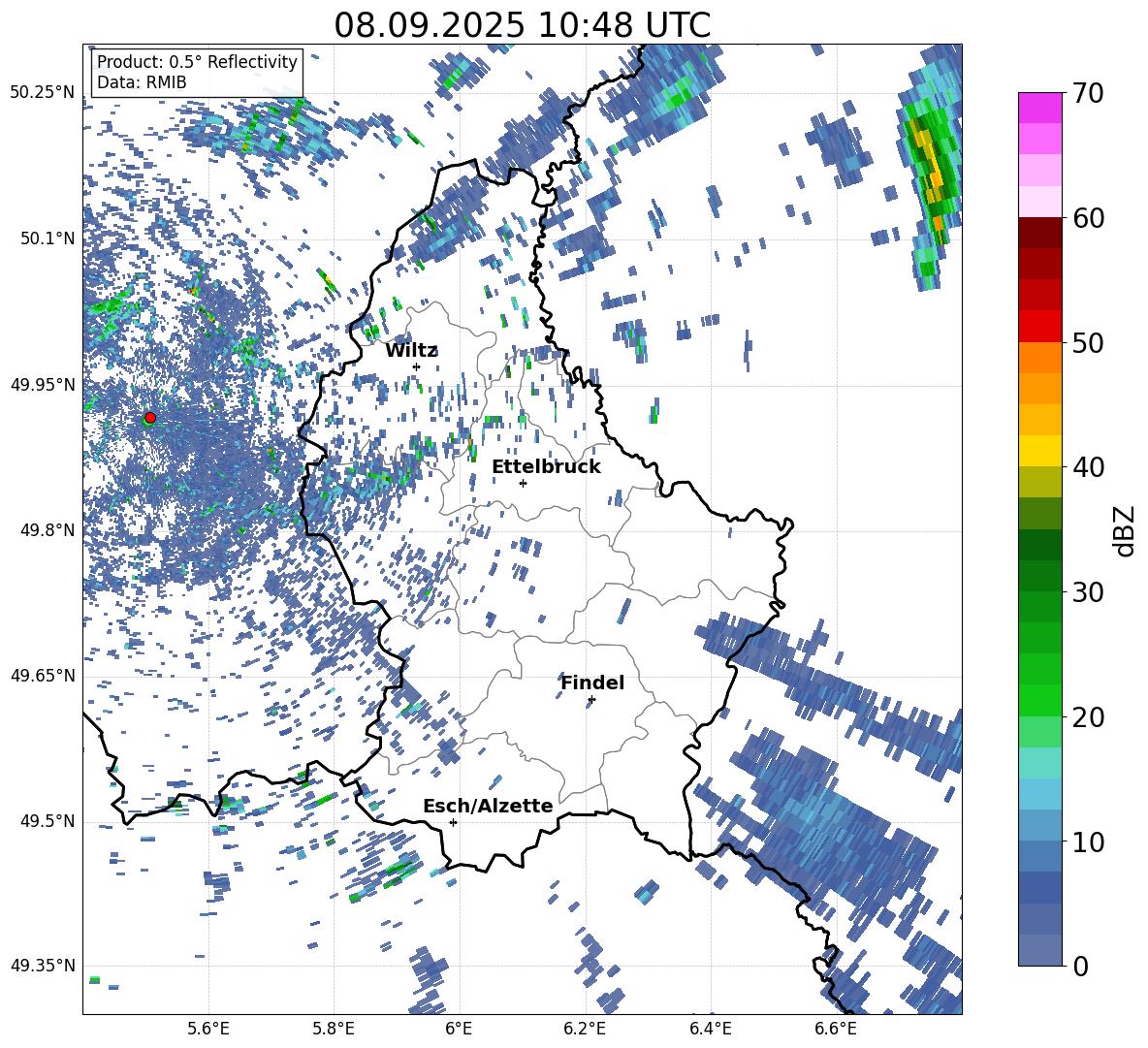Click the 5.8°E longitude label
Image resolution: width=1148 pixels, height=1048 pixels.
pos(334,1029)
